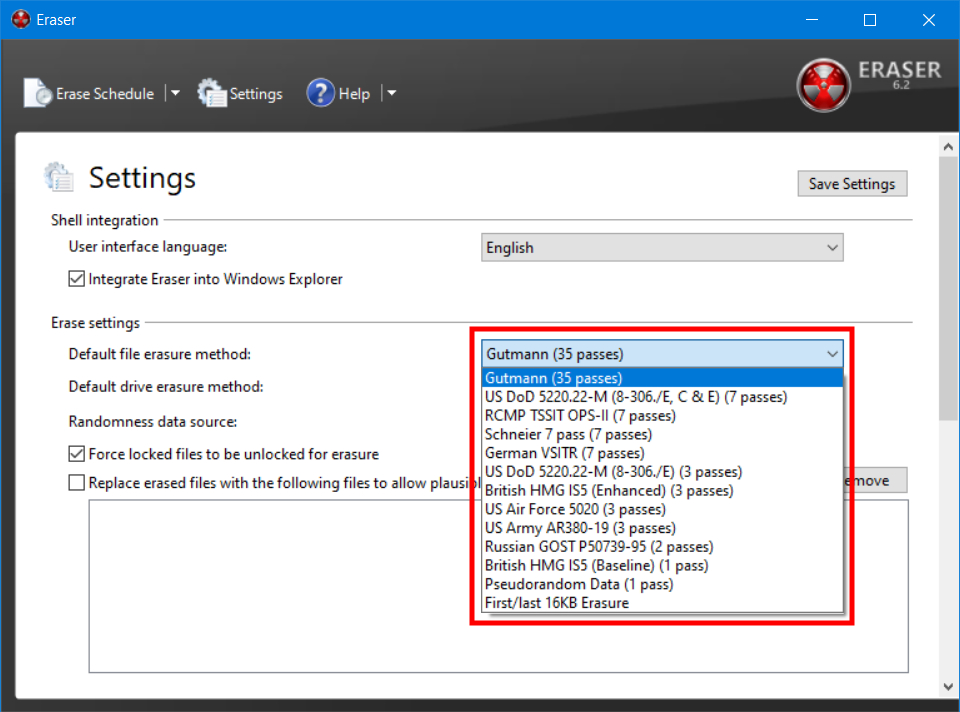Image resolution: width=960 pixels, height=712 pixels.
Task: Open the User interface language dropdown
Action: click(x=662, y=247)
